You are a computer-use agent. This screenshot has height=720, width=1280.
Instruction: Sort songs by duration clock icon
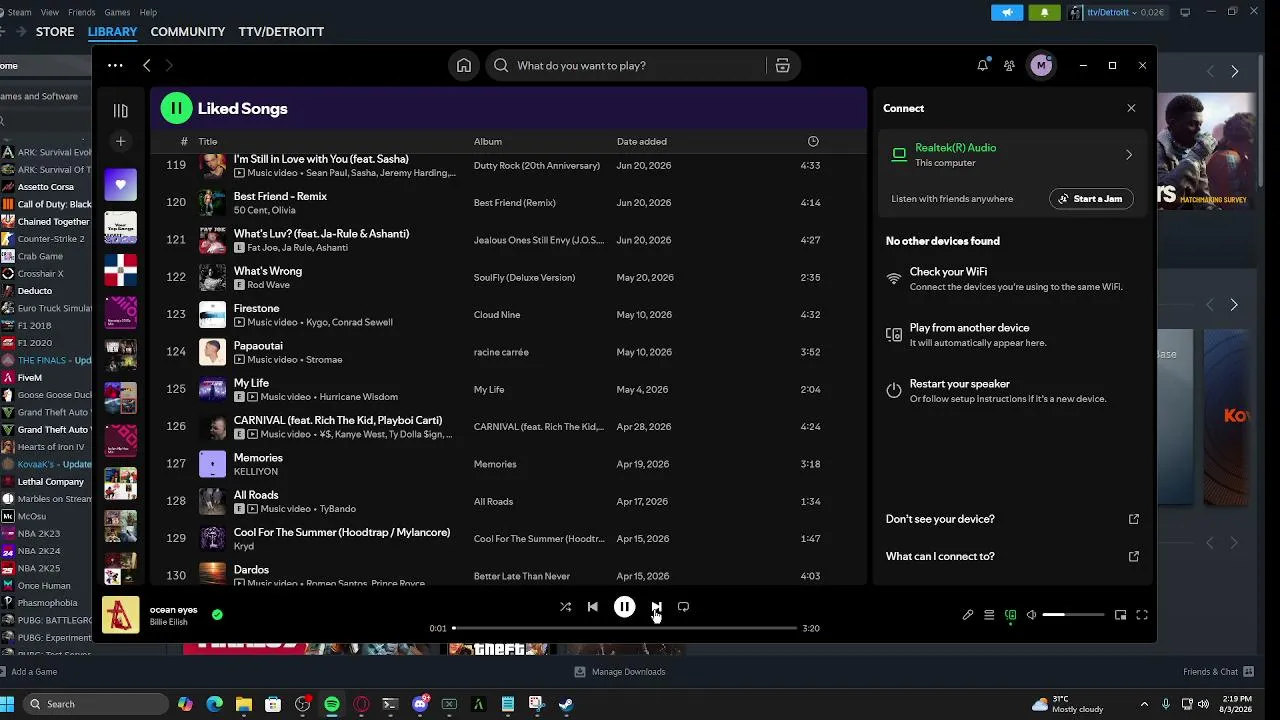coord(813,142)
